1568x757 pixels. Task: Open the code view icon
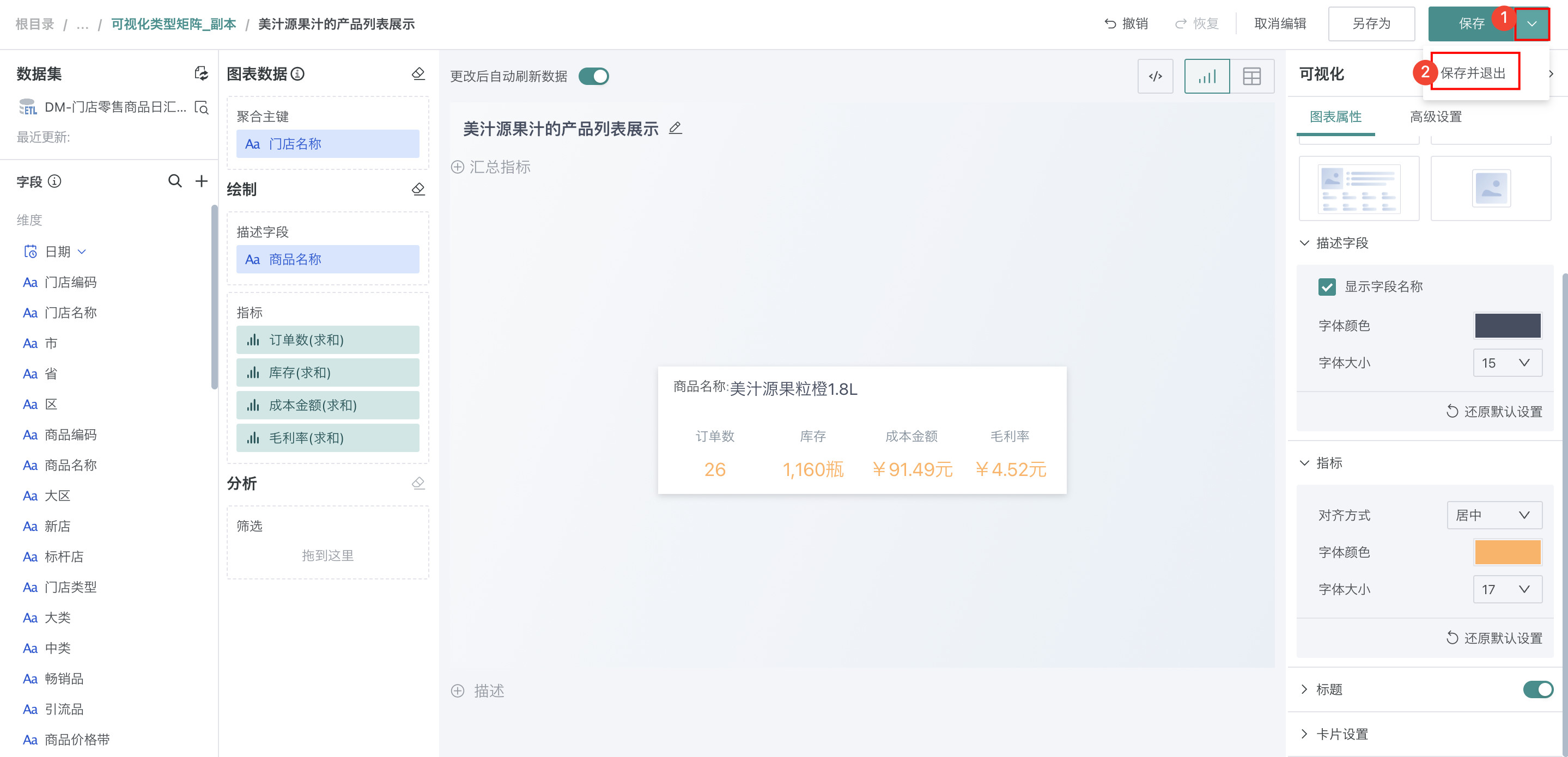(1154, 76)
